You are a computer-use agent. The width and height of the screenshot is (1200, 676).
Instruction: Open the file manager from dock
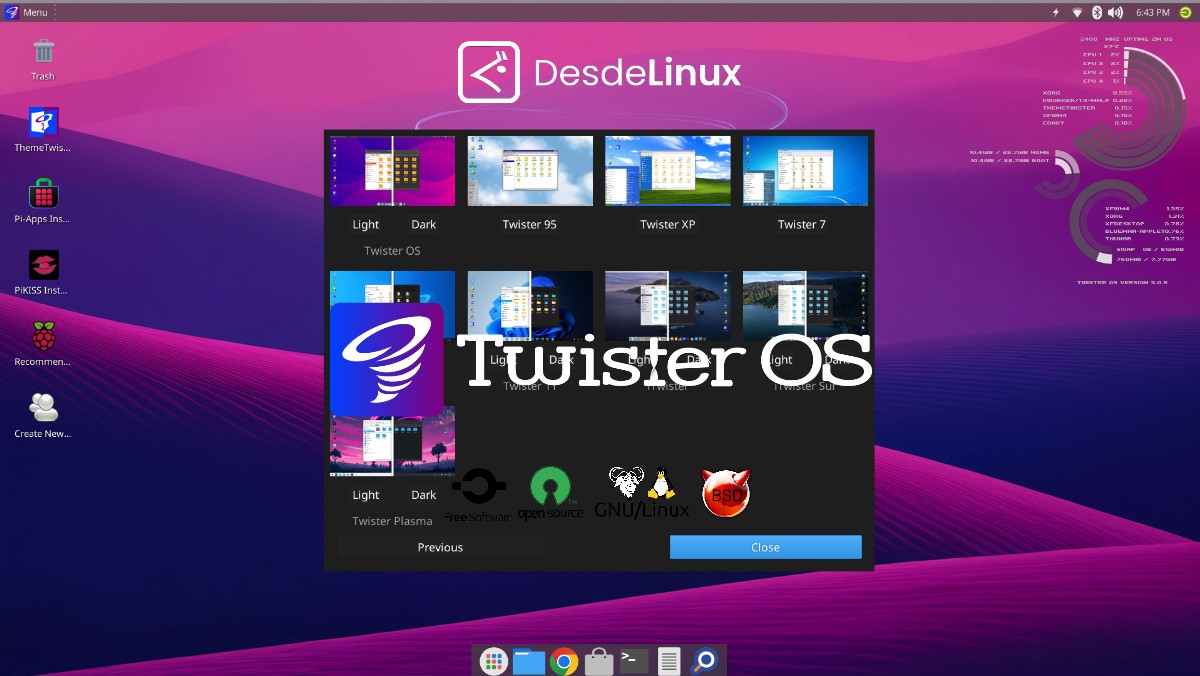point(529,661)
